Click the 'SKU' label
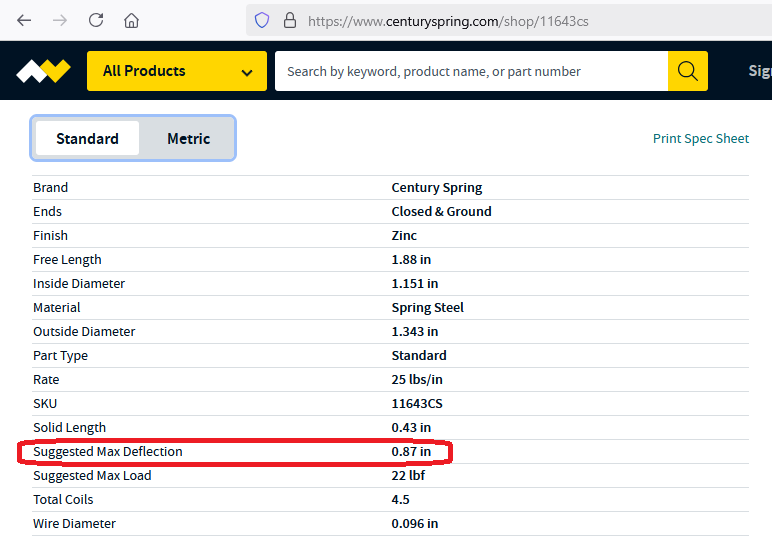Viewport: 772px width, 552px height. point(45,404)
